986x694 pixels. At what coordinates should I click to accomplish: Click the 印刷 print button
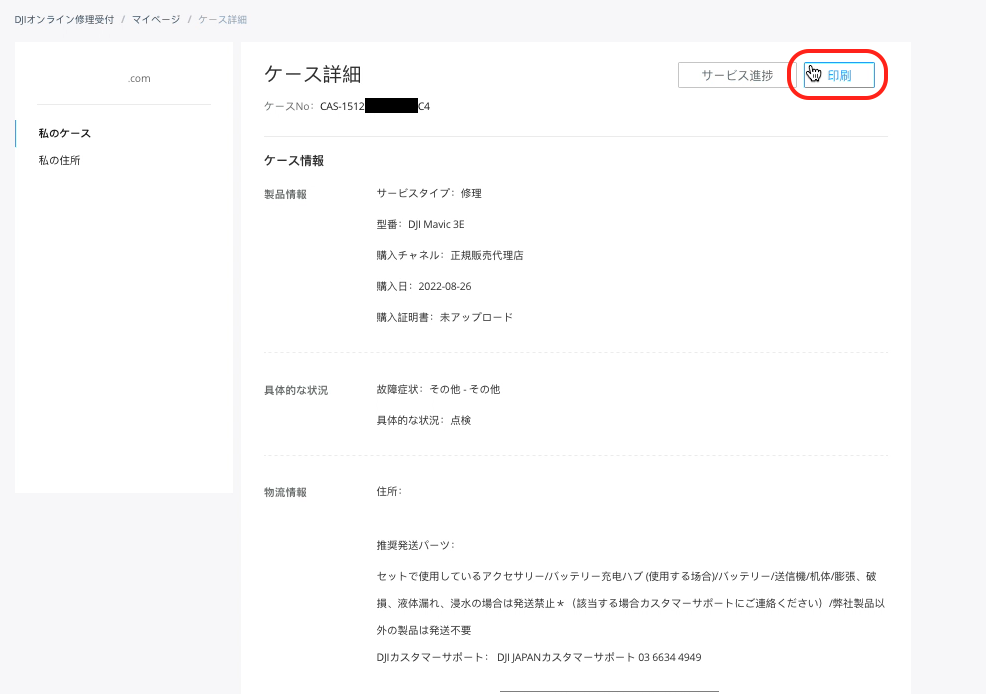click(839, 76)
